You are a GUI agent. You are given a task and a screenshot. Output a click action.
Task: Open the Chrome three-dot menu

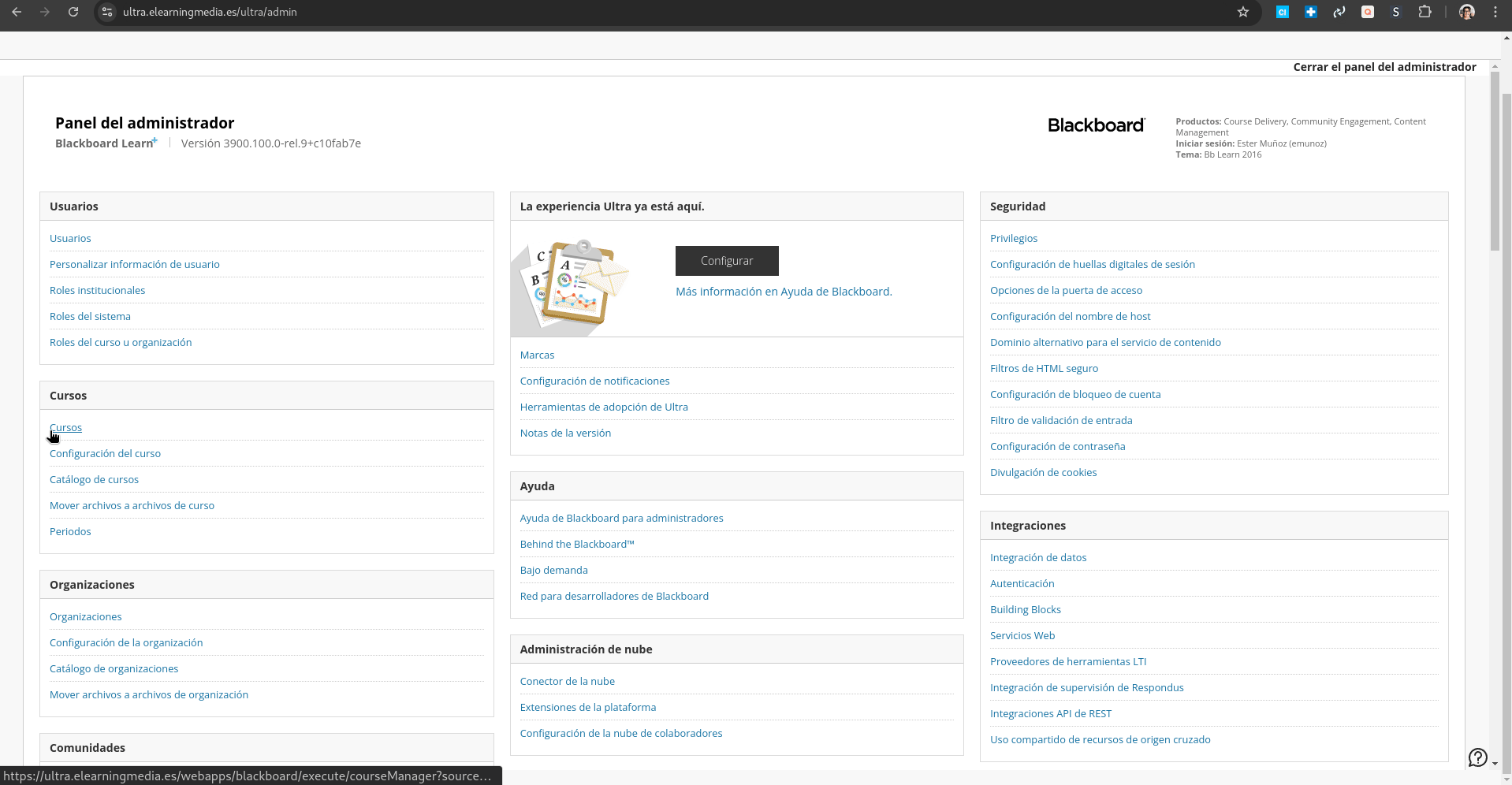click(x=1495, y=12)
